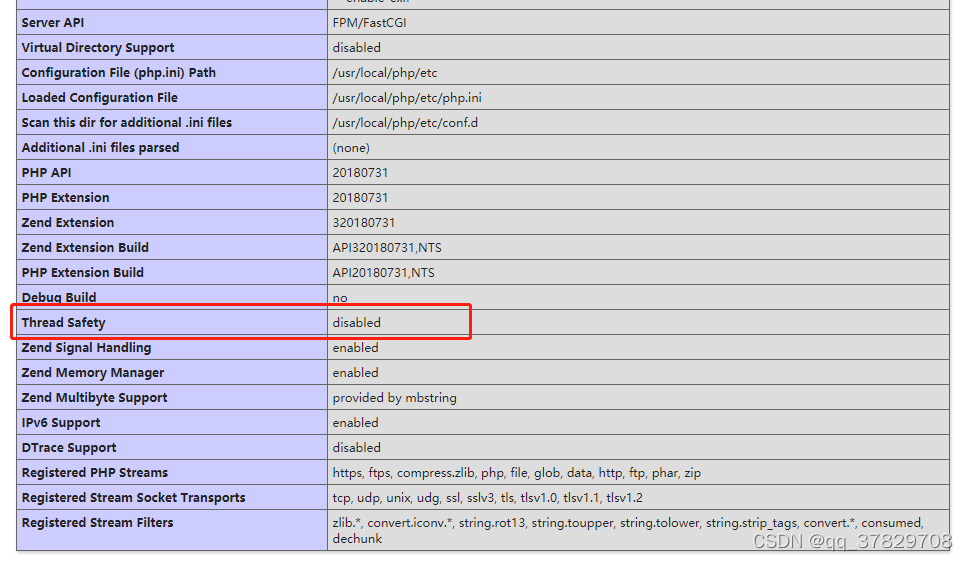Select the '/usr/local/php/etc' path value
Viewport: 968px width, 561px height.
[x=385, y=73]
